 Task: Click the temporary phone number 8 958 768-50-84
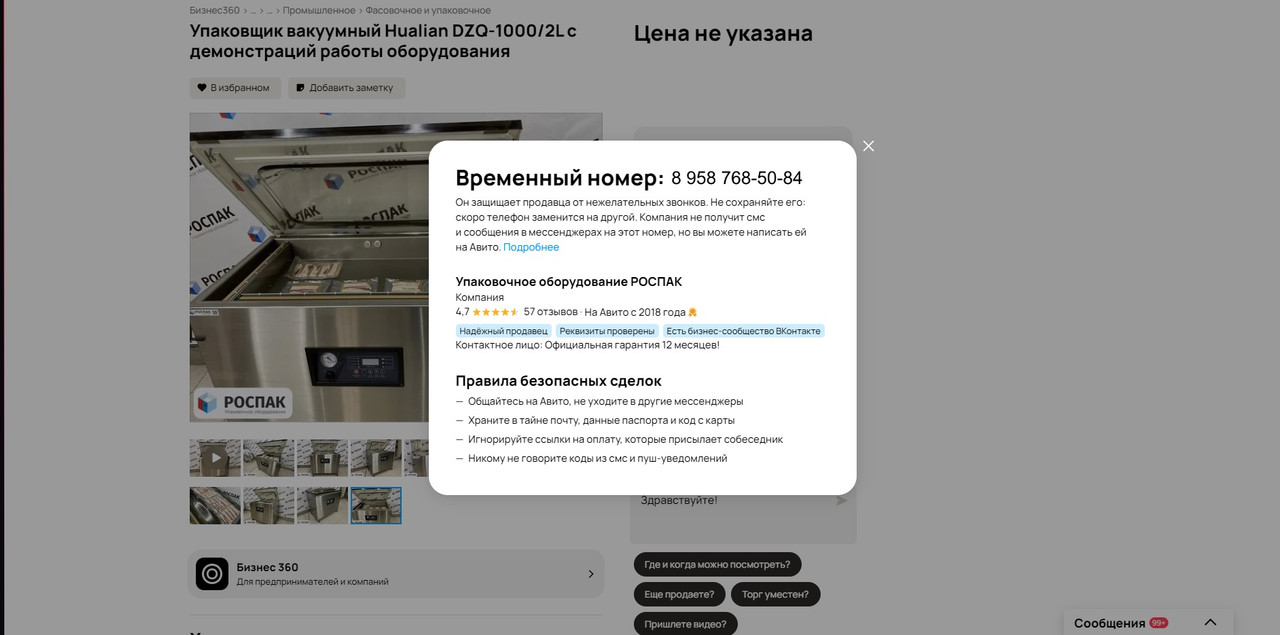736,178
